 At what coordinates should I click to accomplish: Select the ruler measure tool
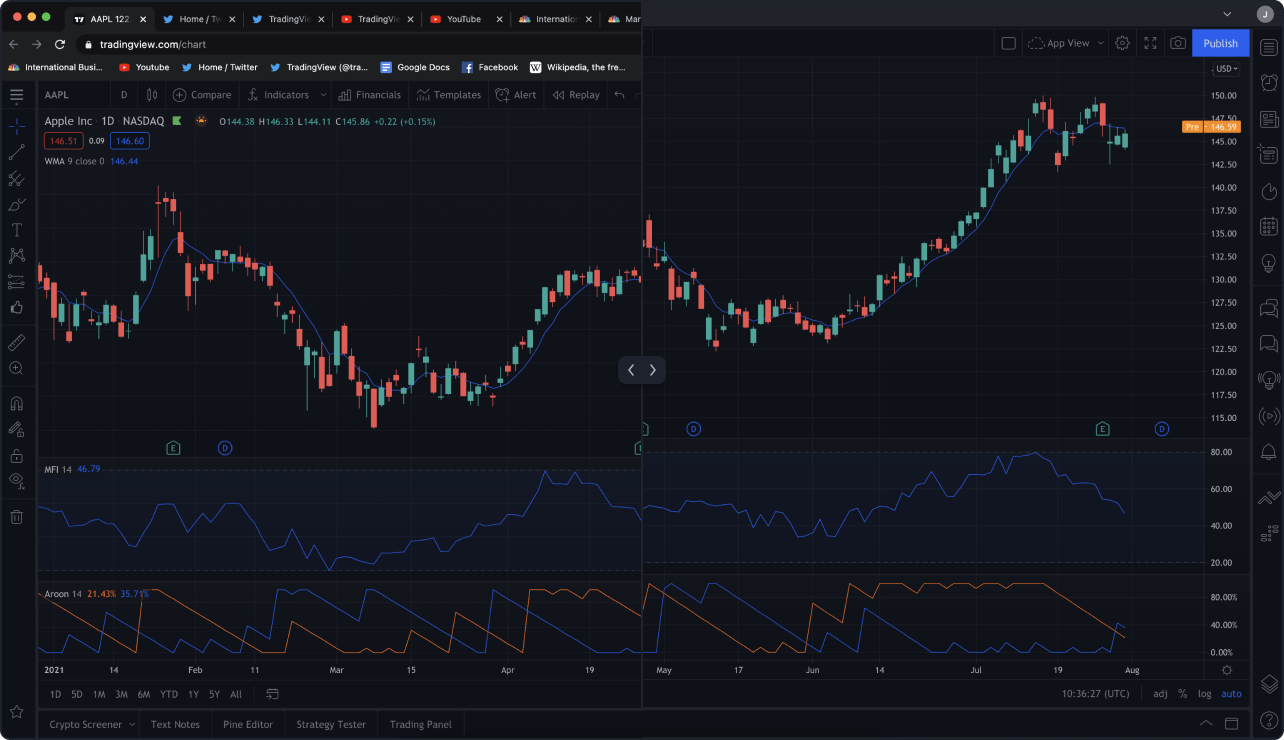[17, 343]
